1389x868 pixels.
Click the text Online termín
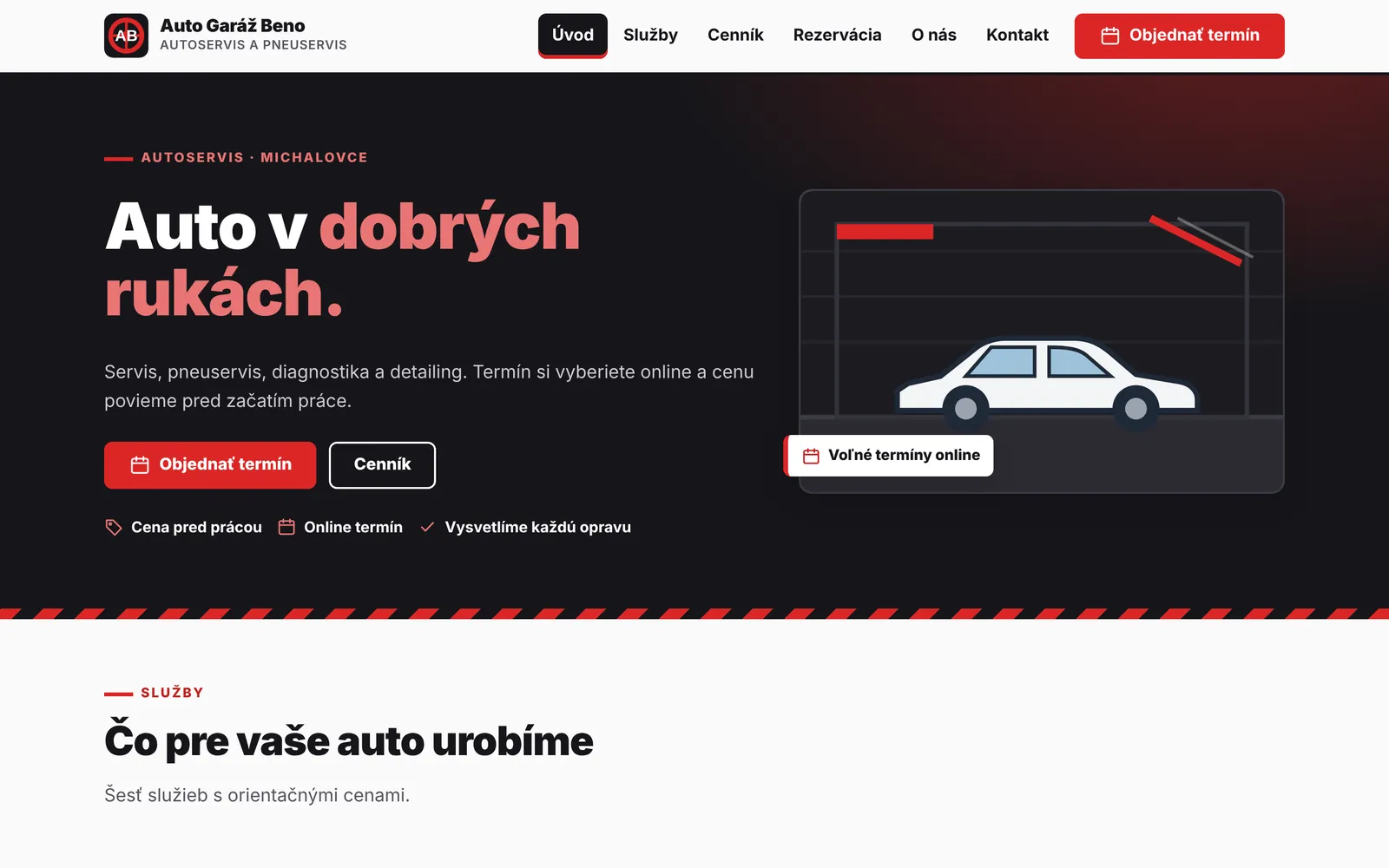353,527
